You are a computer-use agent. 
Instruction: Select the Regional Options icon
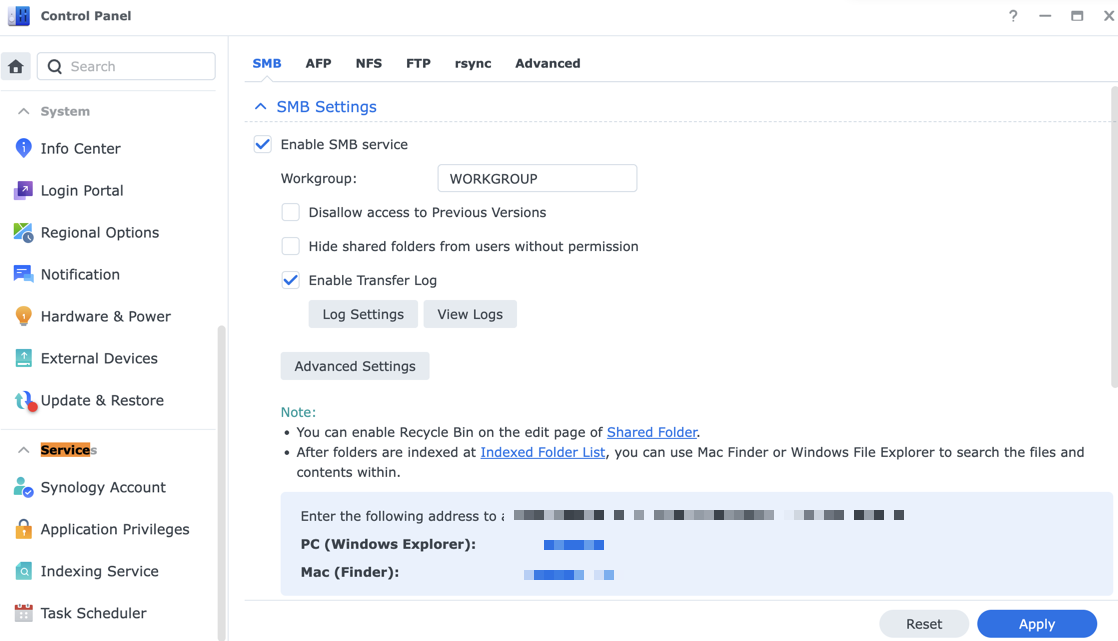pos(23,232)
